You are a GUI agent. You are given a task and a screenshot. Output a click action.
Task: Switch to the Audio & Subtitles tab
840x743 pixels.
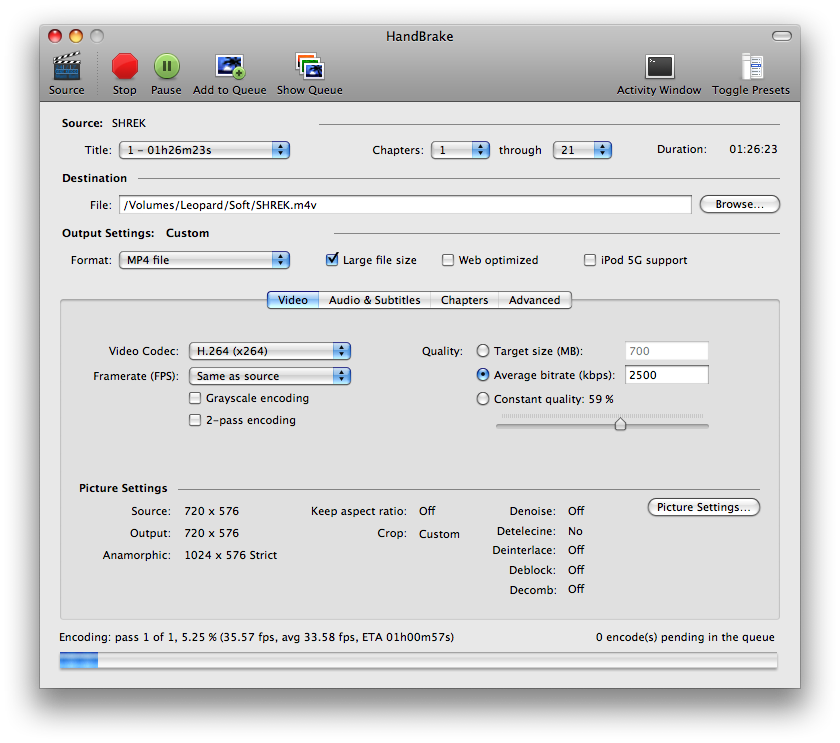(374, 300)
